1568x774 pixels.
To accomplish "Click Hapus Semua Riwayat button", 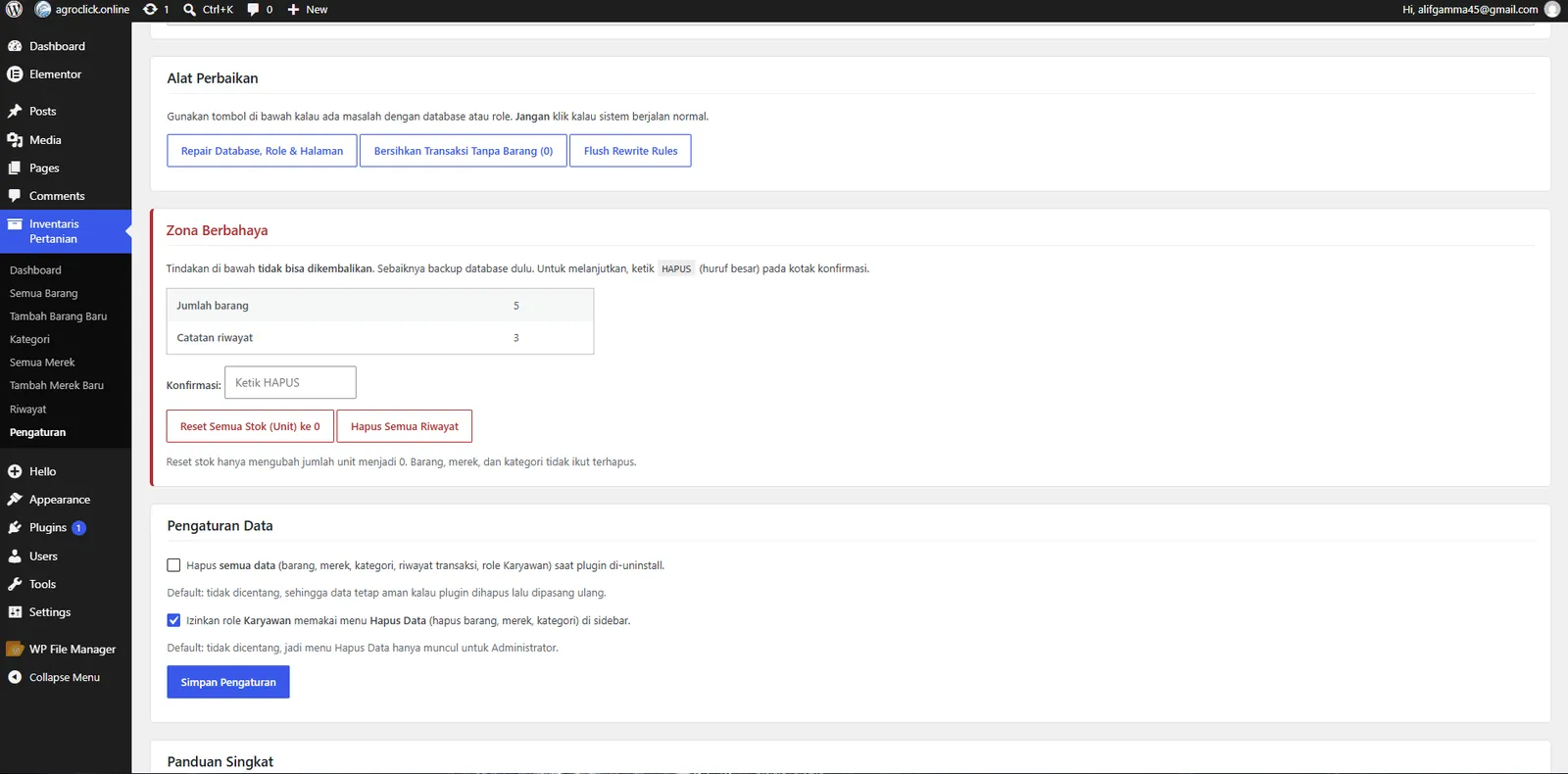I will point(404,426).
